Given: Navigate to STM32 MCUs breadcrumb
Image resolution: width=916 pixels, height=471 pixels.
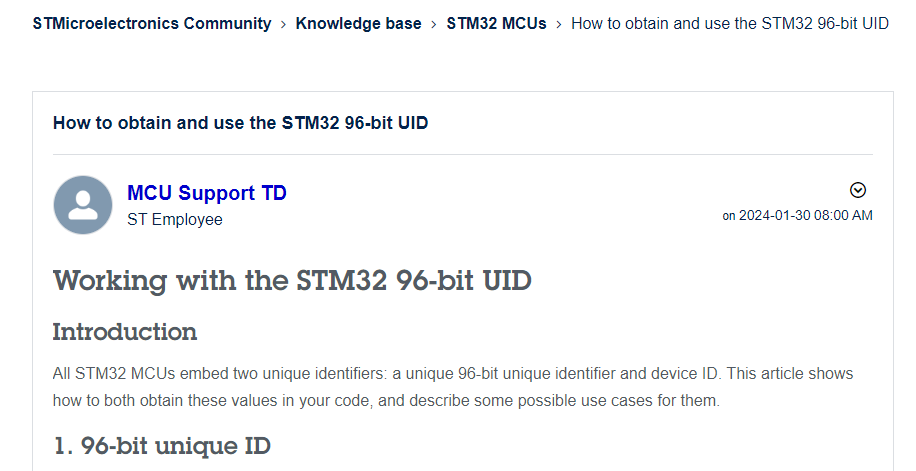Looking at the screenshot, I should tap(496, 24).
